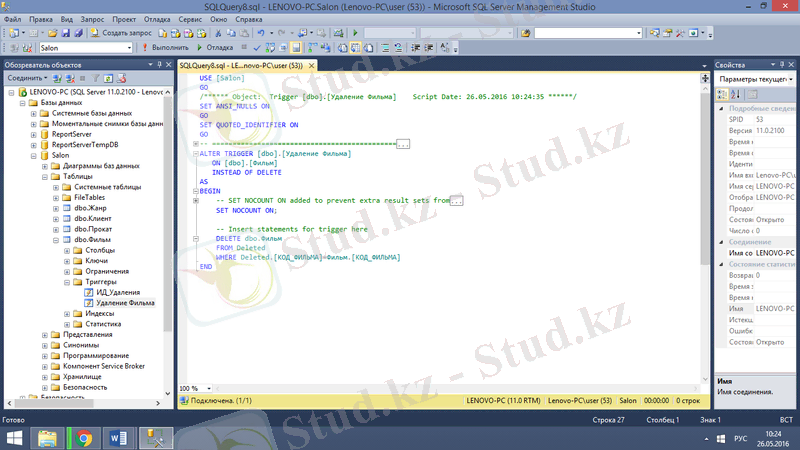
Task: Collapse the Таблицы folder
Action: pos(45,177)
